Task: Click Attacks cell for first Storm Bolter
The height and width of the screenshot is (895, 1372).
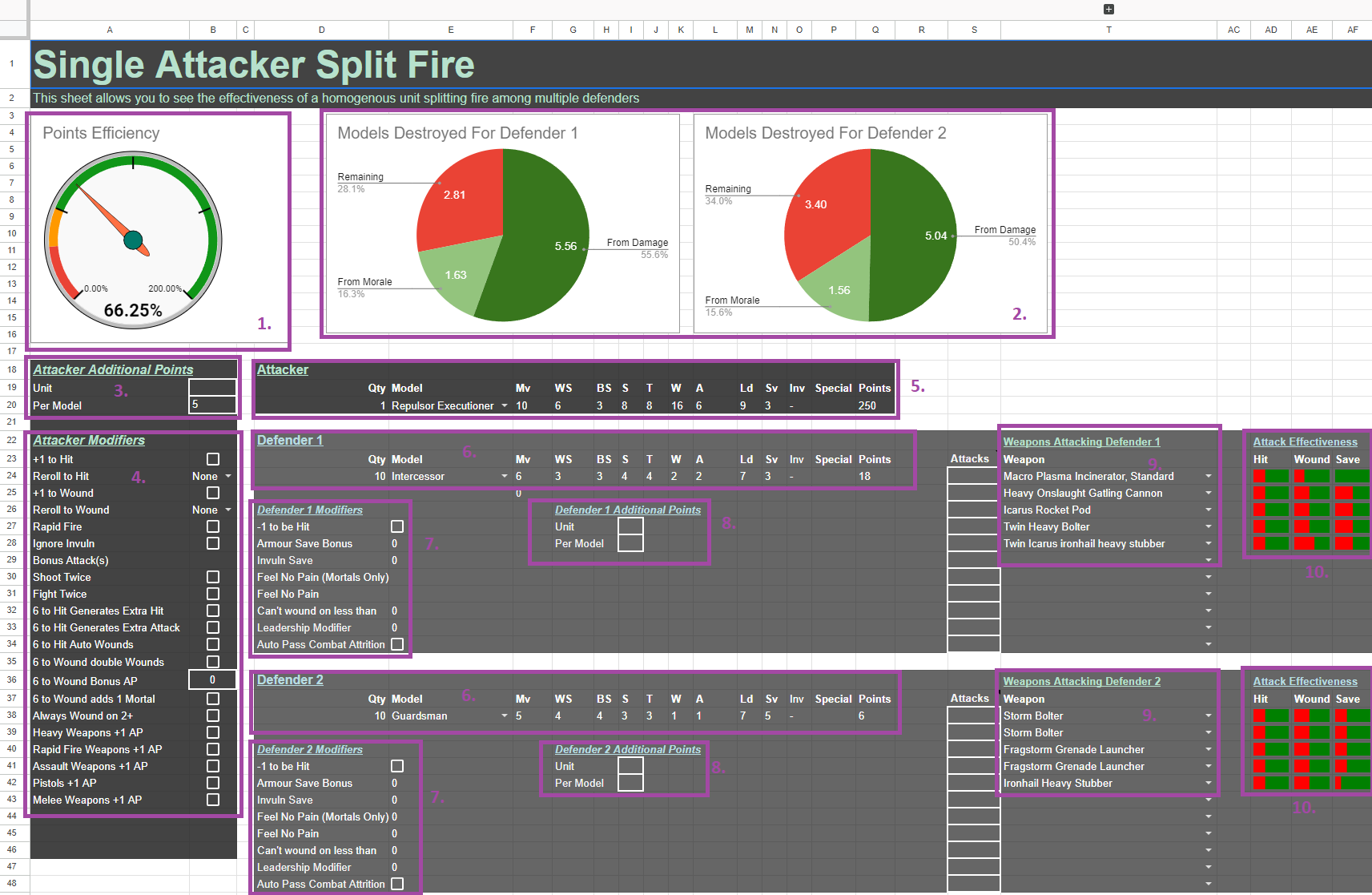Action: (x=974, y=716)
